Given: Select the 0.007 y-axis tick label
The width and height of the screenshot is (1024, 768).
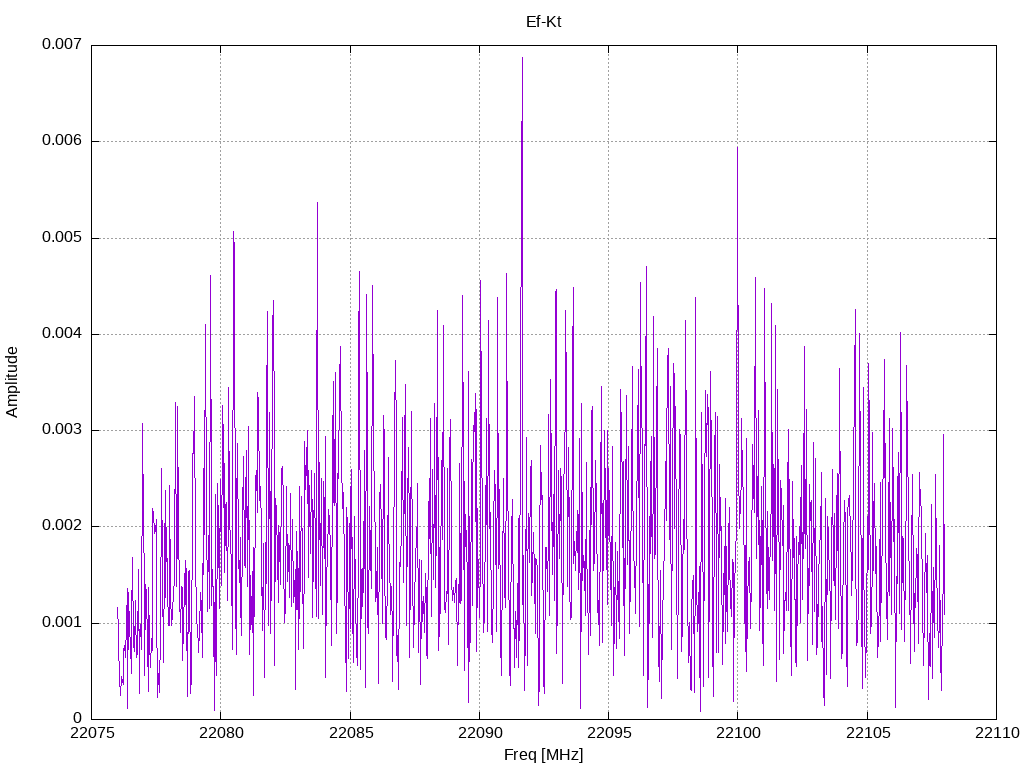Looking at the screenshot, I should 61,45.
